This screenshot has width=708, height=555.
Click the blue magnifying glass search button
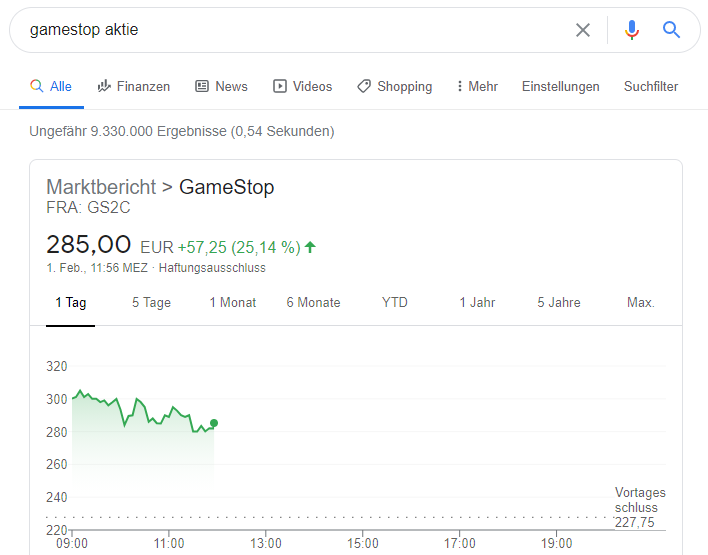pos(672,30)
